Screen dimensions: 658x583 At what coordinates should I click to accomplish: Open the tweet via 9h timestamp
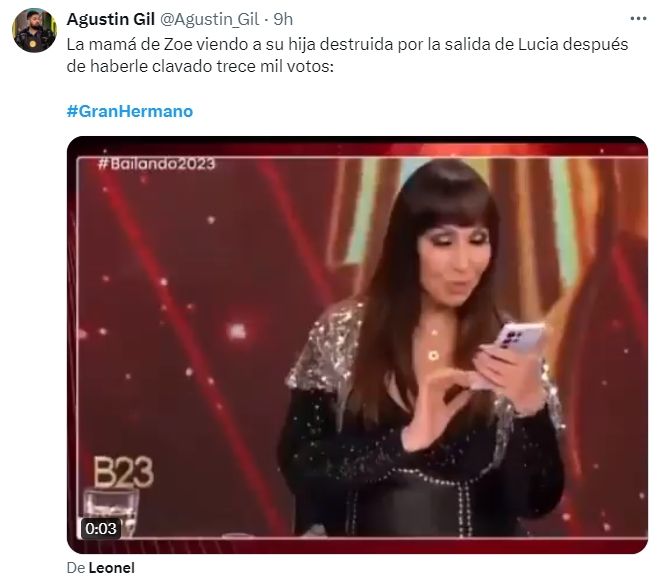283,19
